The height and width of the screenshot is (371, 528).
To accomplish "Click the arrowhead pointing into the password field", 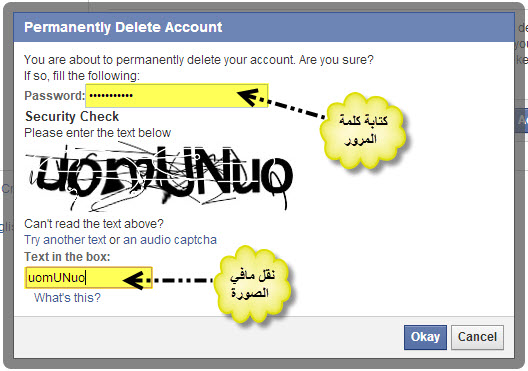I will coord(248,97).
